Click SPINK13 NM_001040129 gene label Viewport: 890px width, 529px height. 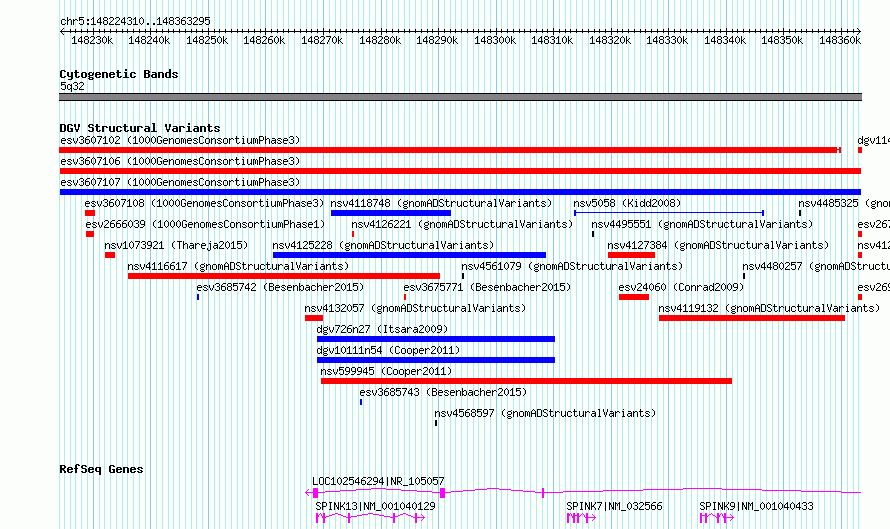pyautogui.click(x=376, y=506)
